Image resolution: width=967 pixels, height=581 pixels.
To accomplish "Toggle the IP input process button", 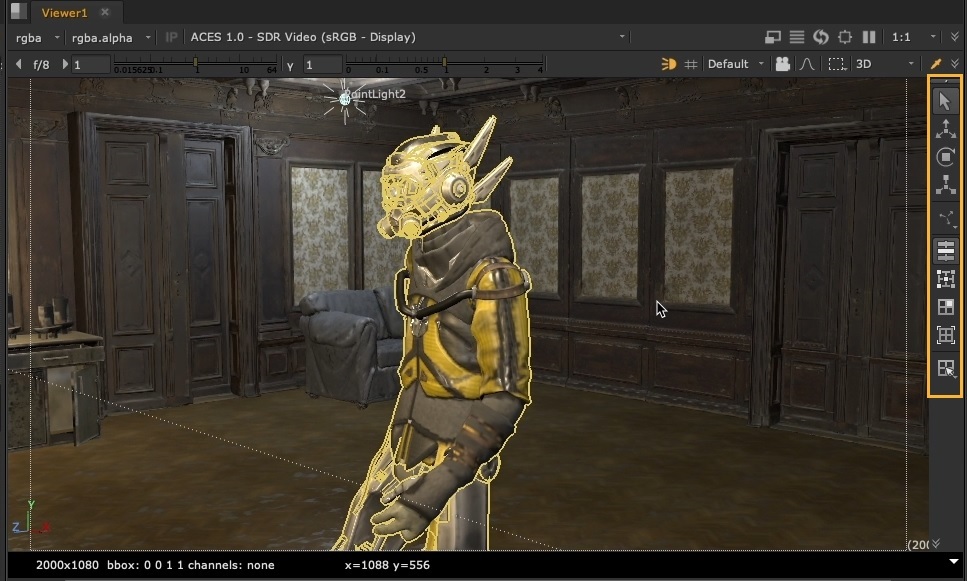I will [171, 37].
